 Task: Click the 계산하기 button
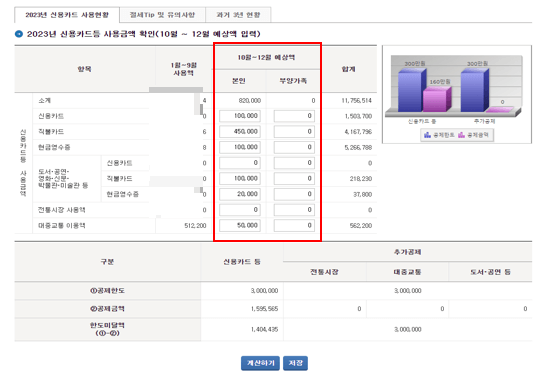[x=260, y=363]
